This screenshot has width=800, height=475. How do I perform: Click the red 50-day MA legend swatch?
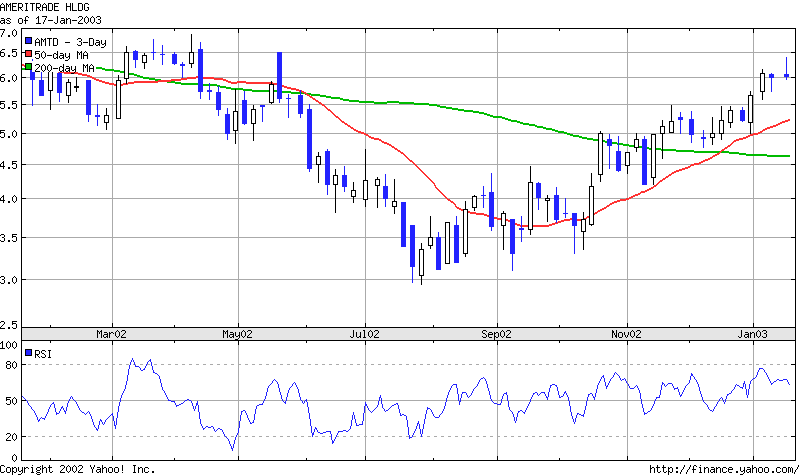29,54
